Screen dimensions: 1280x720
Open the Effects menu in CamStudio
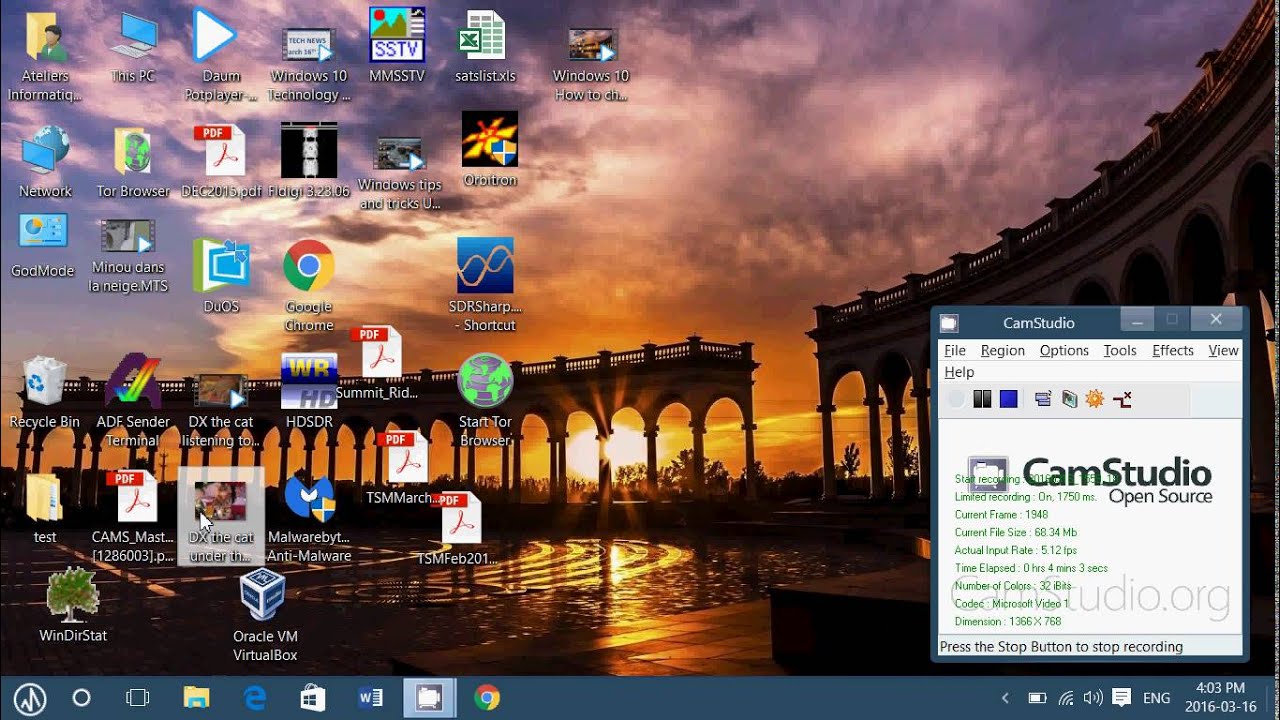(x=1173, y=350)
